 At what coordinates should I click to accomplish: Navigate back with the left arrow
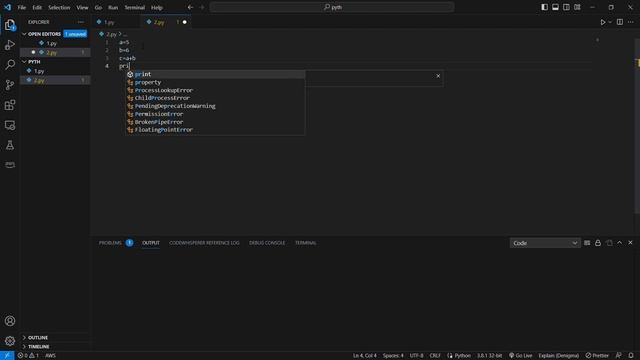(190, 7)
